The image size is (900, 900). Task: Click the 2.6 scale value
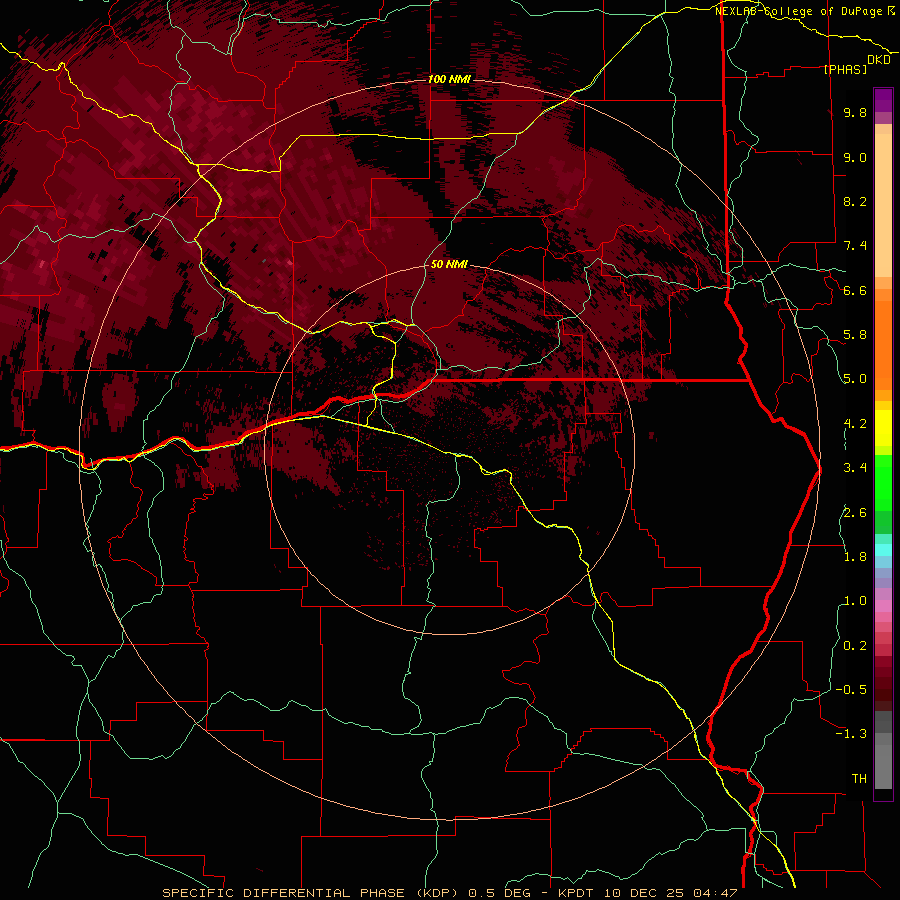point(855,513)
